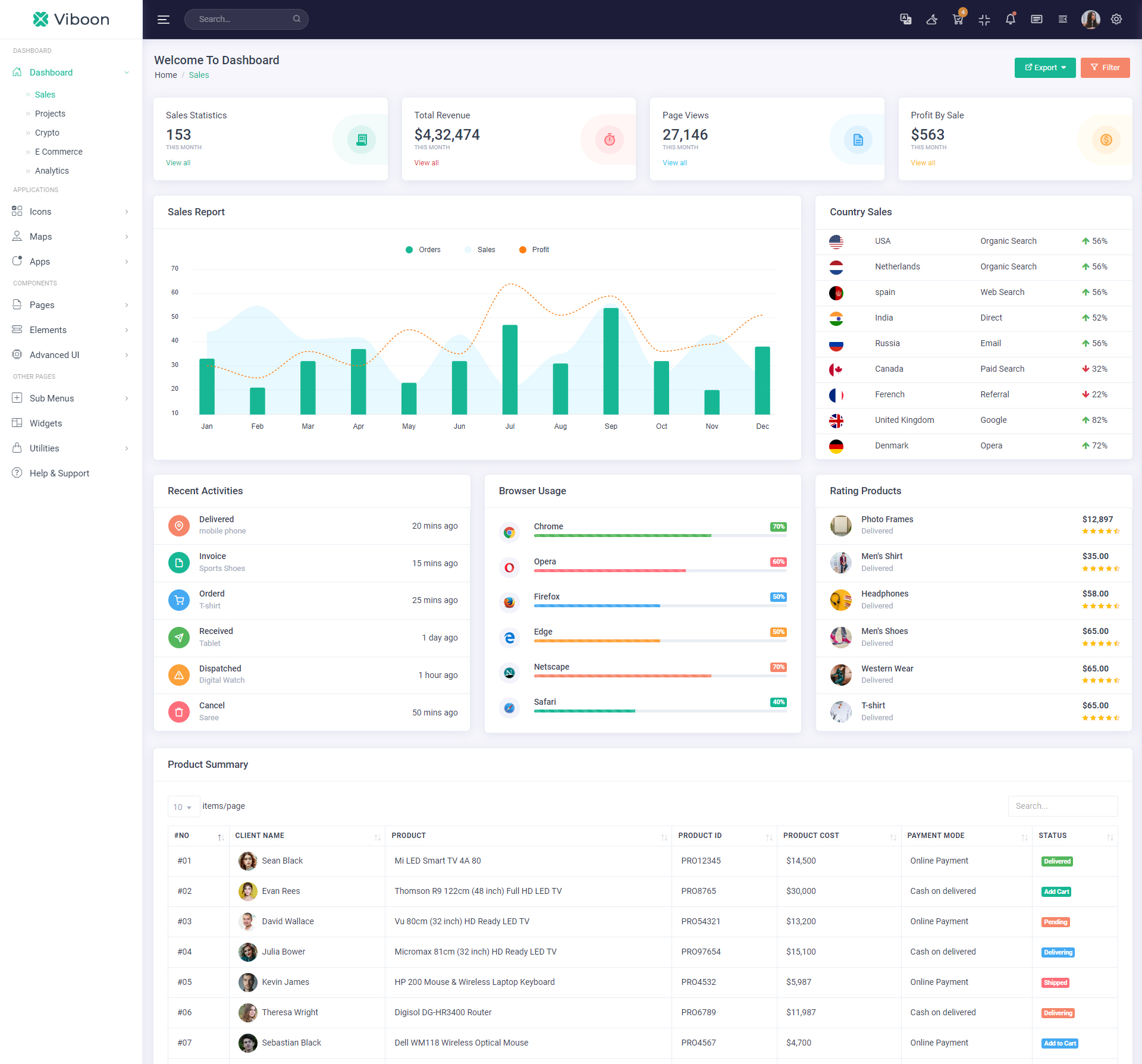
Task: Open the items per page dropdown
Action: [x=183, y=807]
